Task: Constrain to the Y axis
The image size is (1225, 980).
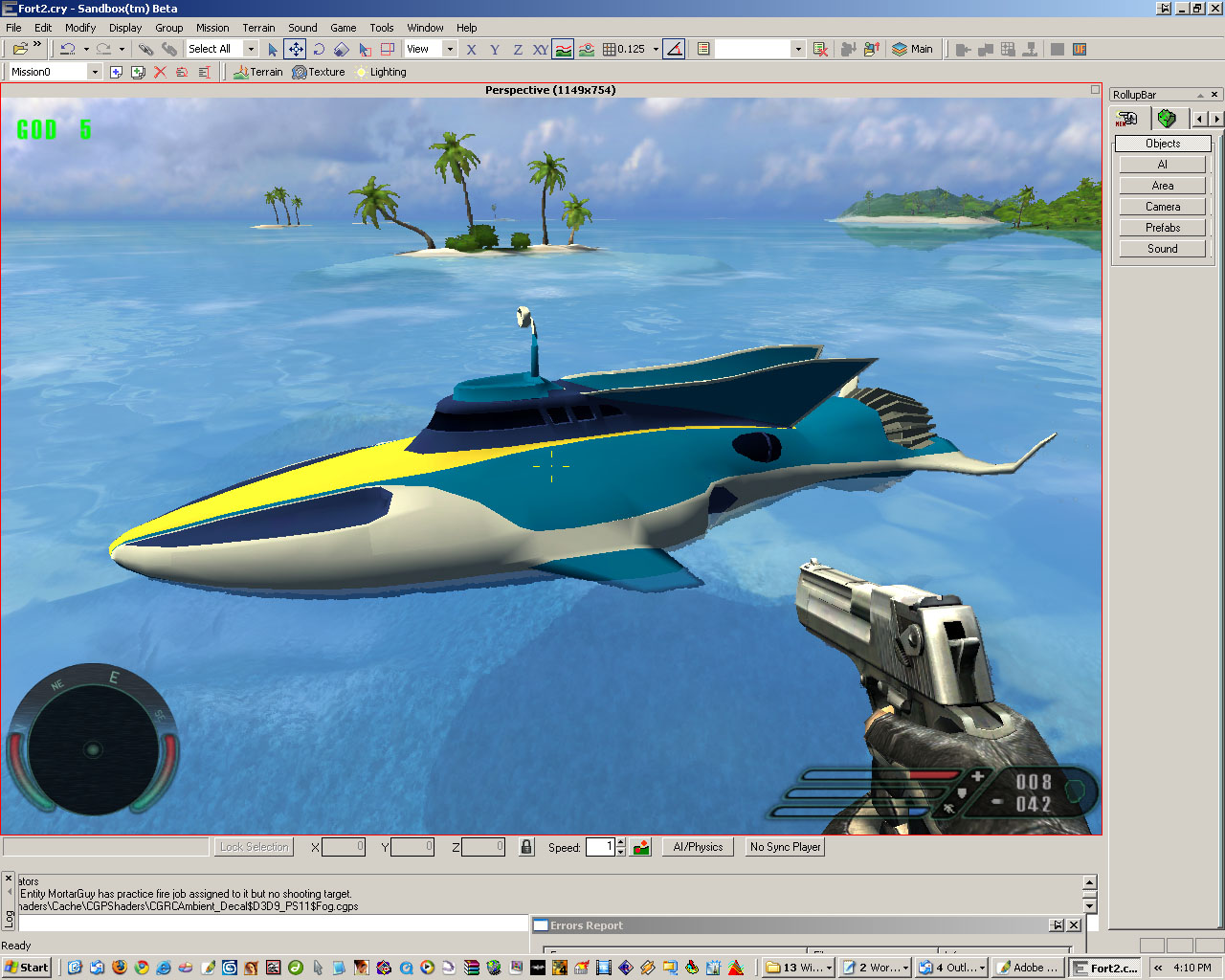Action: click(494, 49)
